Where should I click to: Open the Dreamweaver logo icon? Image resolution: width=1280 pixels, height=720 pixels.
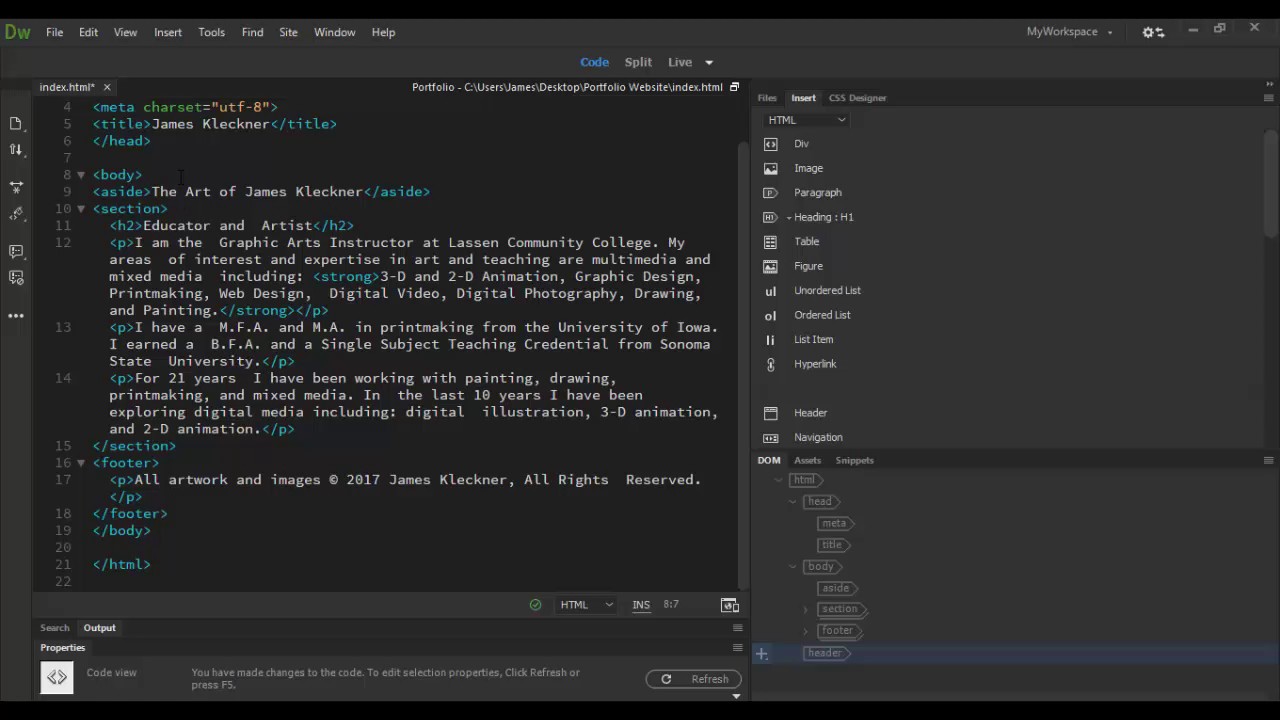17,32
